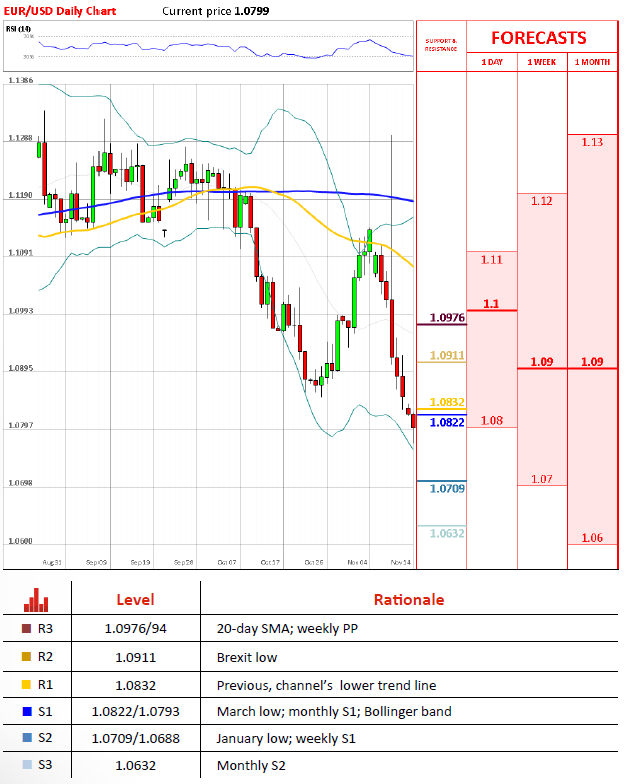Image resolution: width=626 pixels, height=784 pixels.
Task: Click the 'March low; monthly S1' rationale
Action: coord(334,712)
